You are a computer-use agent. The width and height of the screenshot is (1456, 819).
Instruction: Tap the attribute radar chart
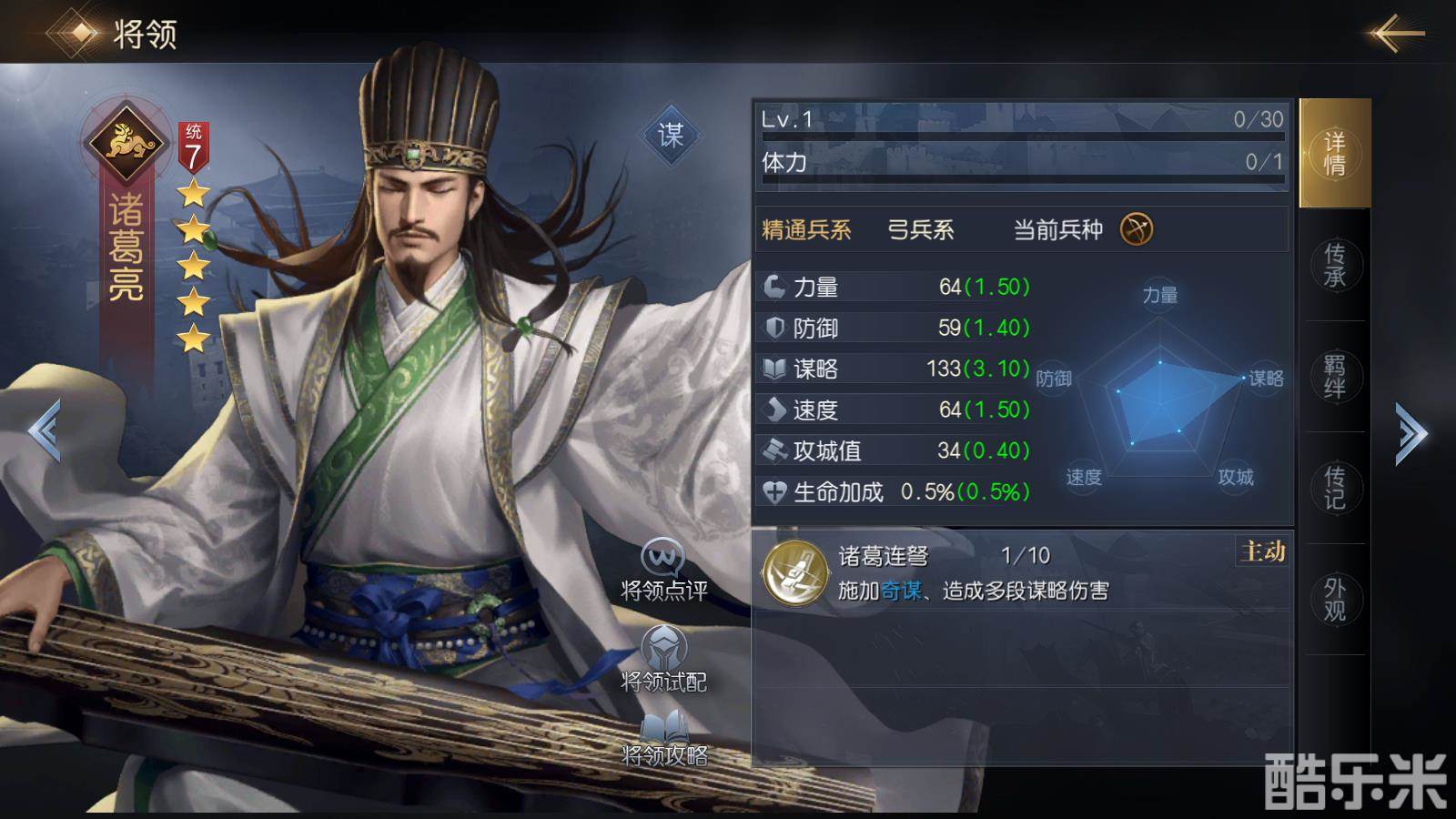pos(1160,386)
